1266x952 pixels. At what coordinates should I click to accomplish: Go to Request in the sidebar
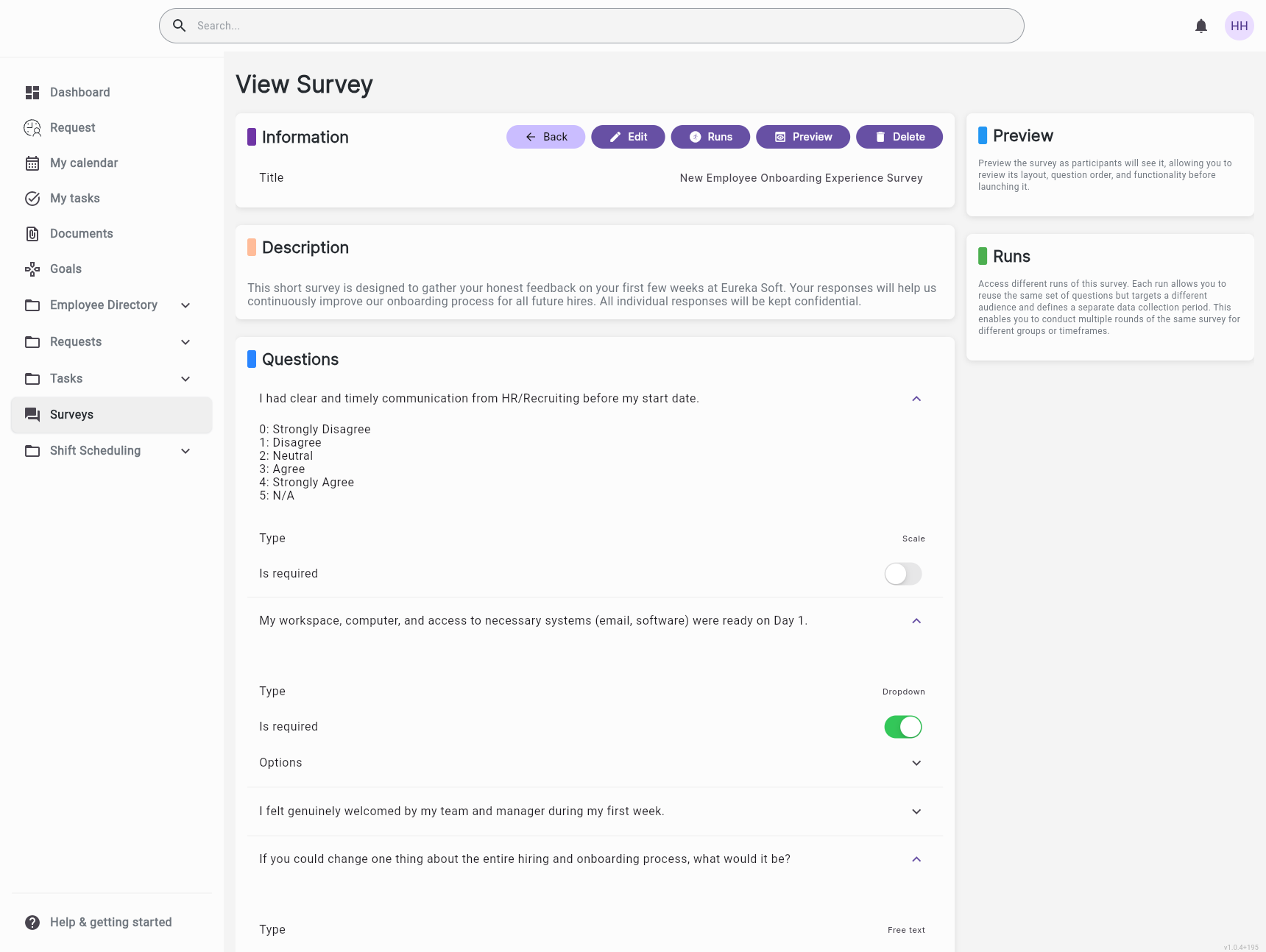point(72,127)
